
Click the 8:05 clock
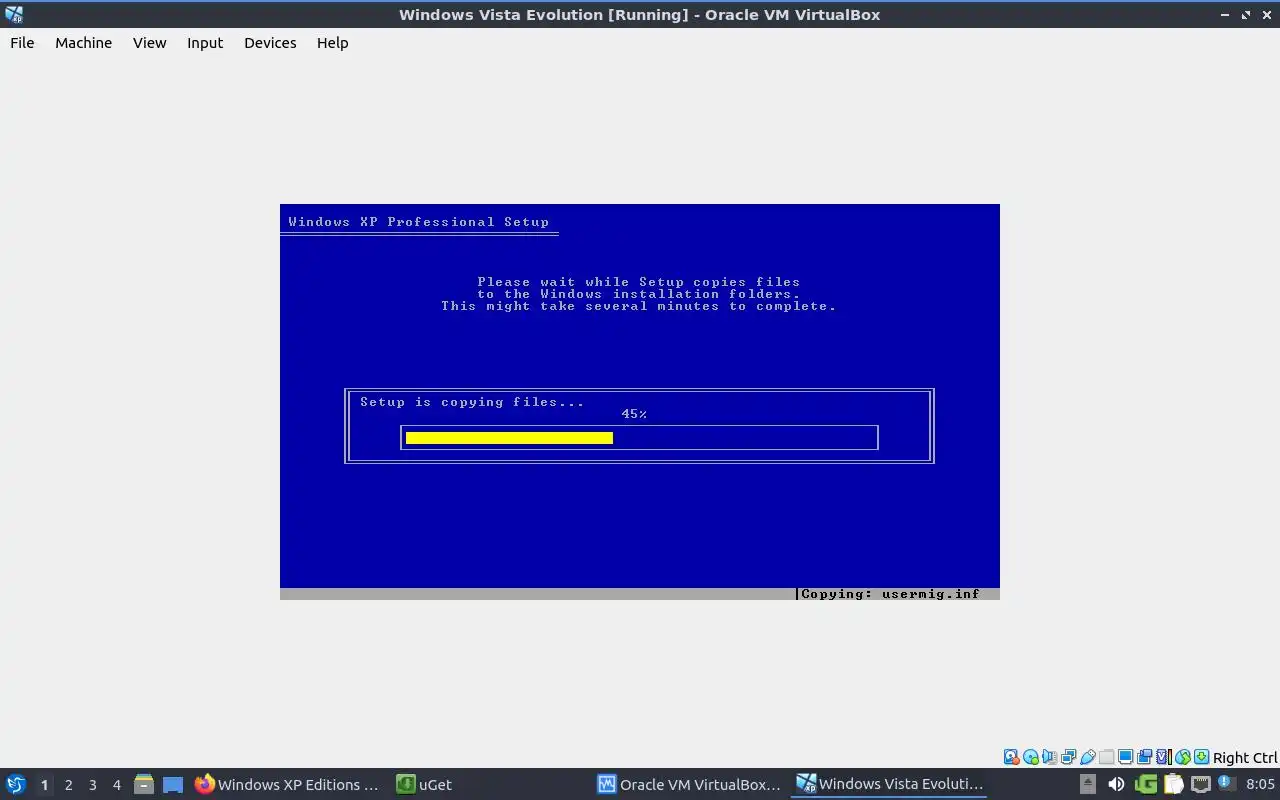pyautogui.click(x=1260, y=784)
